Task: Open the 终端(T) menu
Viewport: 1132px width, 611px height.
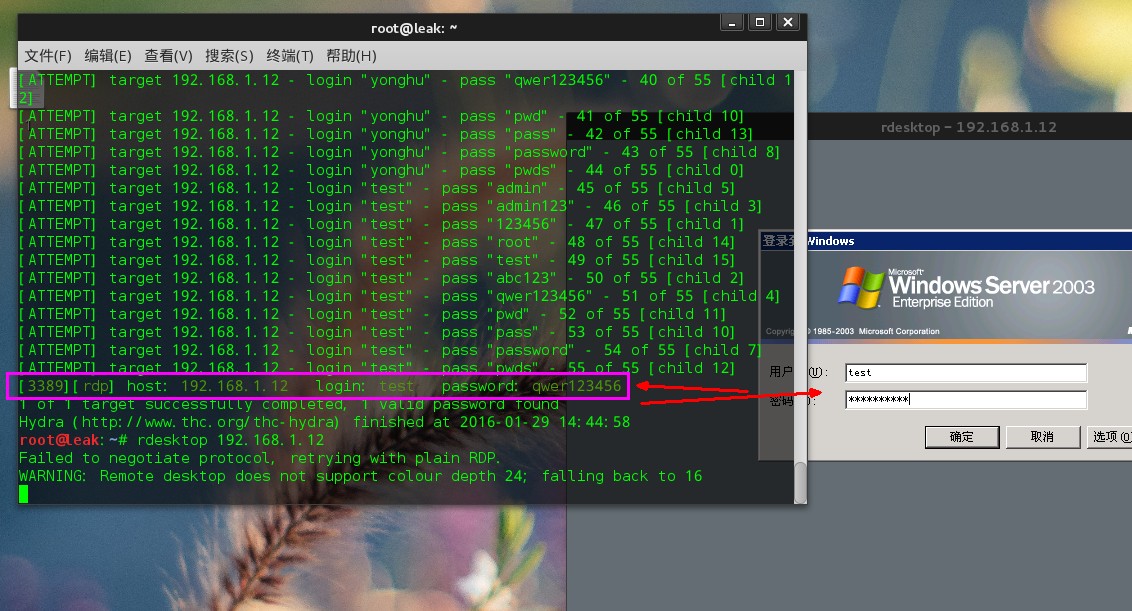Action: tap(290, 56)
